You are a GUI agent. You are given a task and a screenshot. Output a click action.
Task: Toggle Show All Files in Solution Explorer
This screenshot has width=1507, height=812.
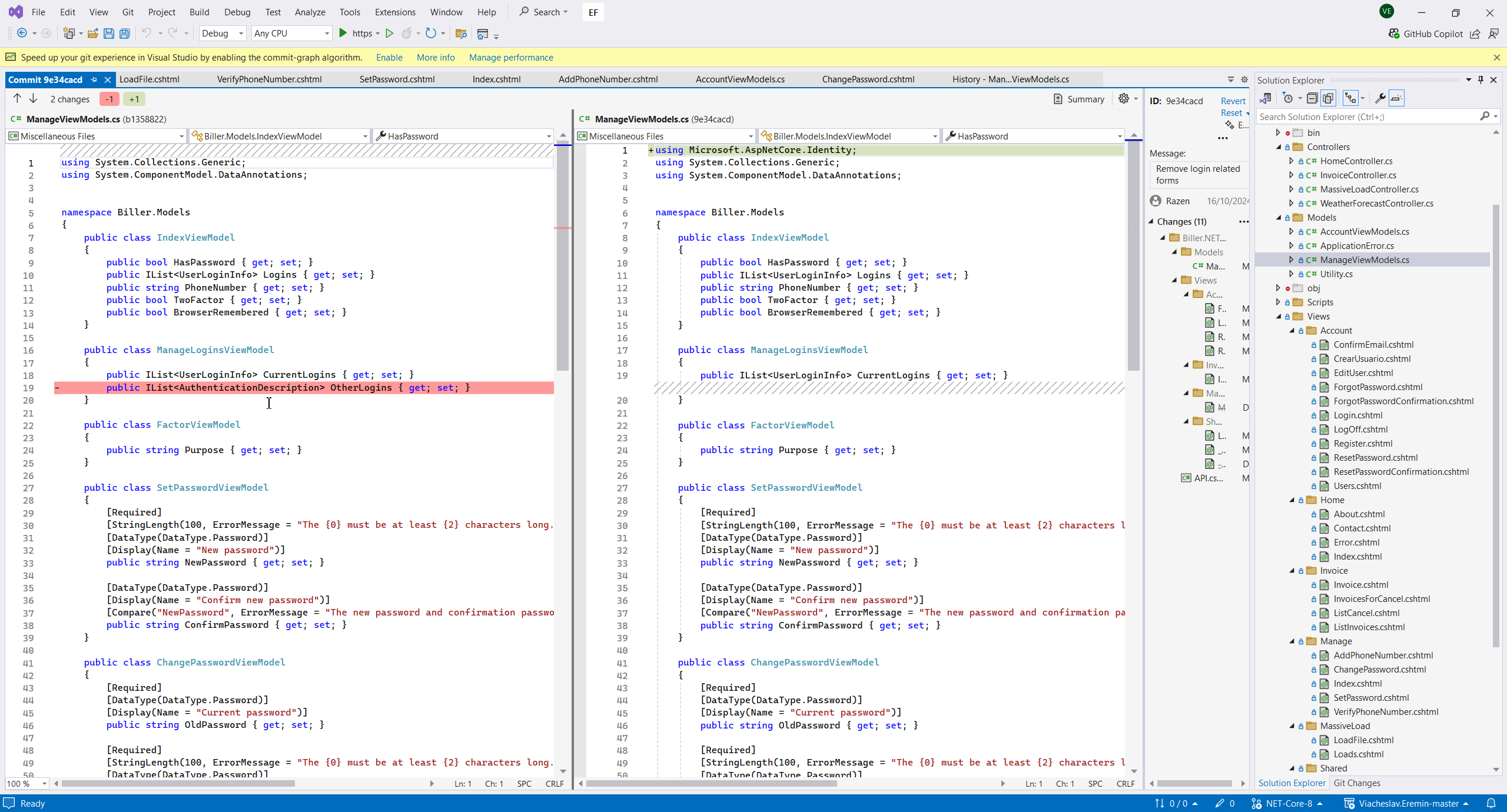(1328, 99)
